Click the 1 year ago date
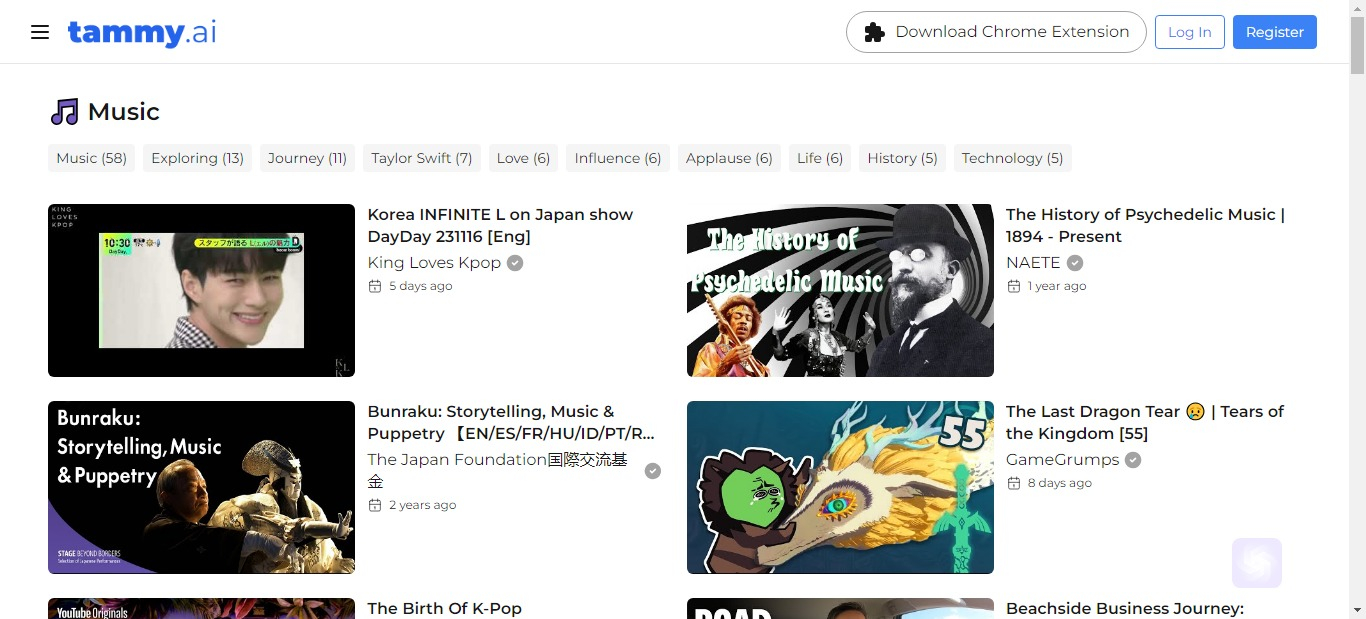 pyautogui.click(x=1057, y=286)
